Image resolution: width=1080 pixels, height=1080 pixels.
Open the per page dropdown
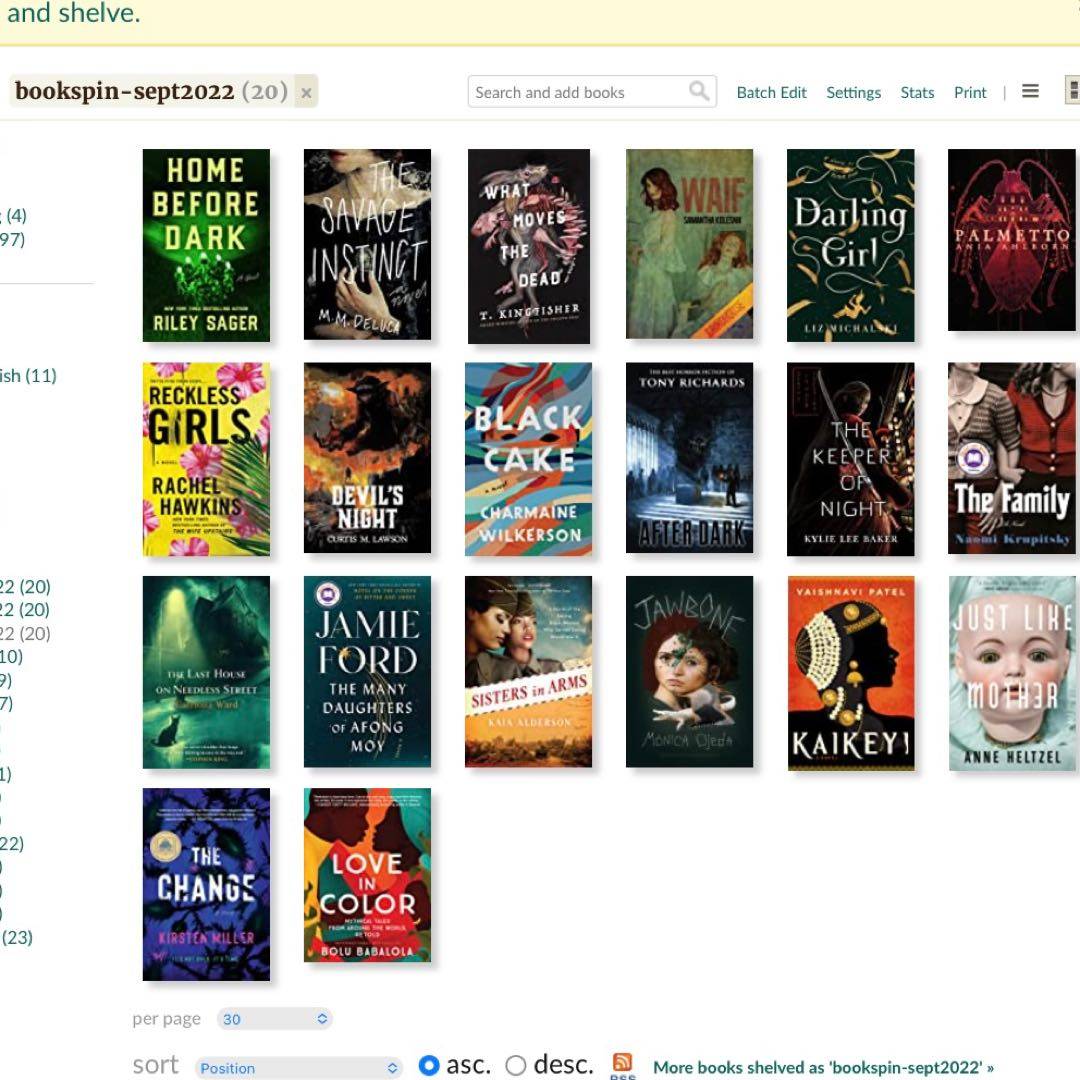(275, 1019)
